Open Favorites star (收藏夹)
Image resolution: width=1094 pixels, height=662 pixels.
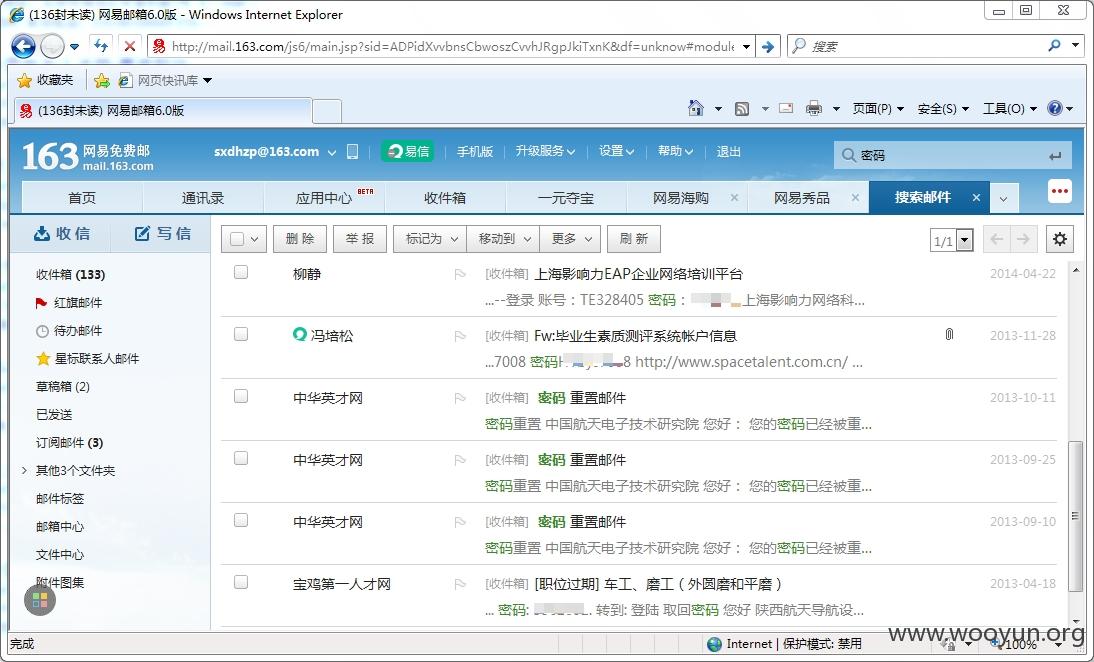tap(45, 80)
